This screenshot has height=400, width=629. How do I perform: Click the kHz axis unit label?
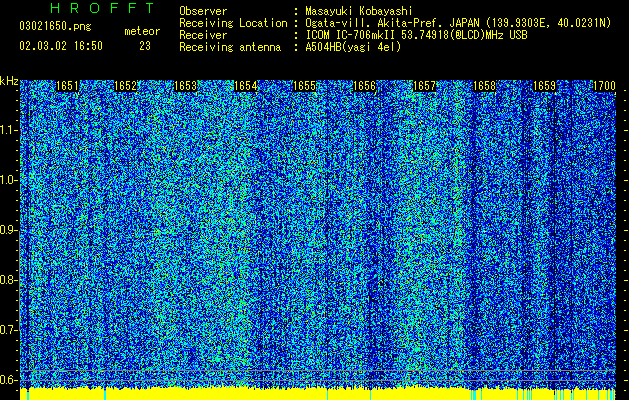[9, 81]
